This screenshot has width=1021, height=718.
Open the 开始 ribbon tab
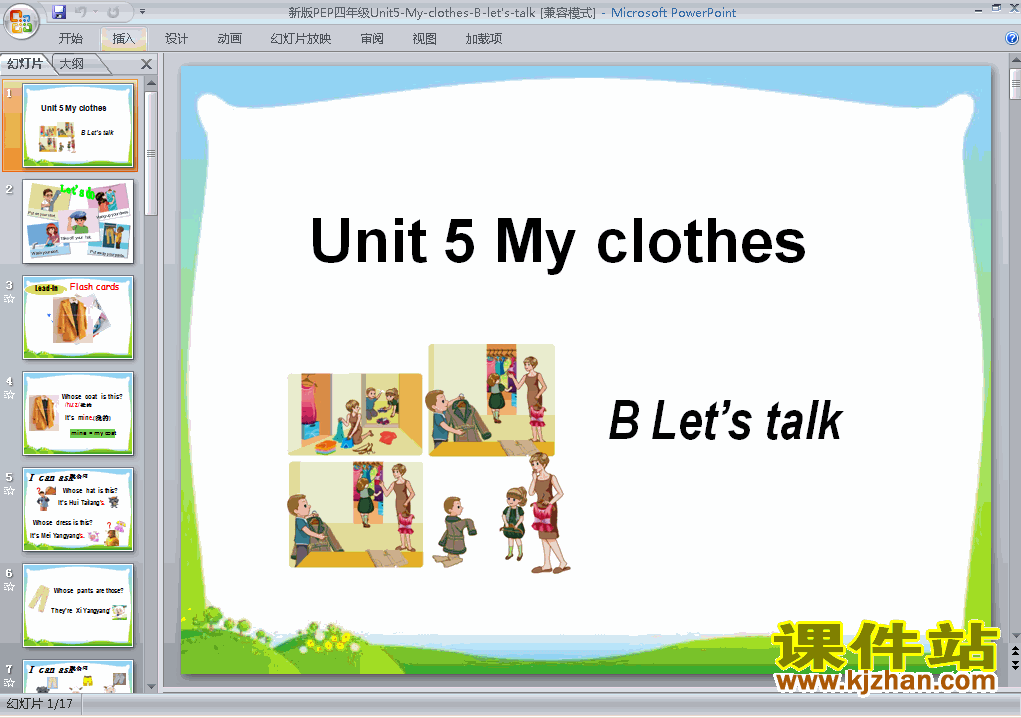(x=71, y=39)
